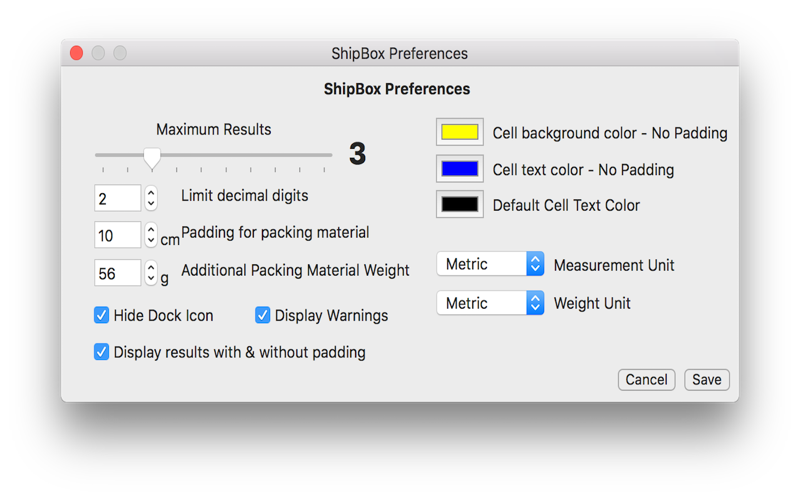Image resolution: width=800 pixels, height=500 pixels.
Task: Disable Display results with & without padding
Action: [x=102, y=352]
